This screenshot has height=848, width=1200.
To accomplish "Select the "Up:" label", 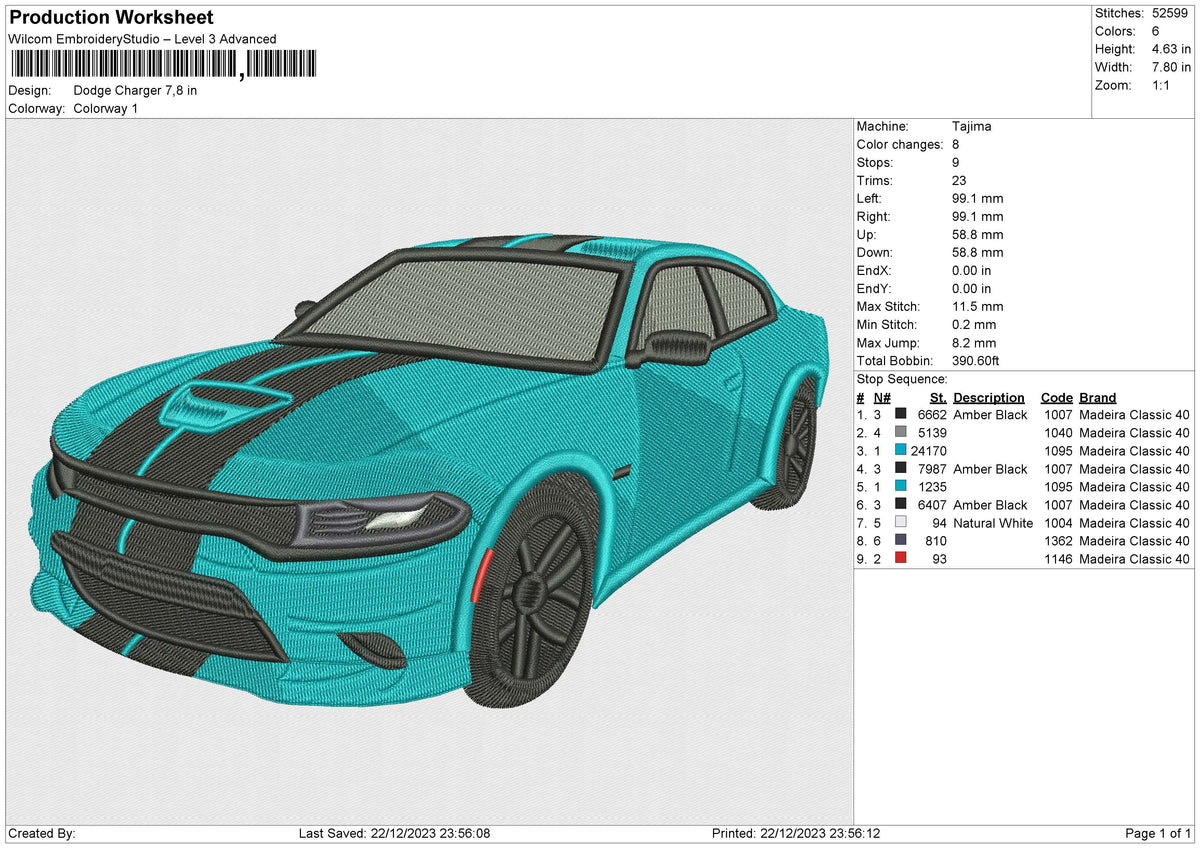I will pyautogui.click(x=867, y=235).
